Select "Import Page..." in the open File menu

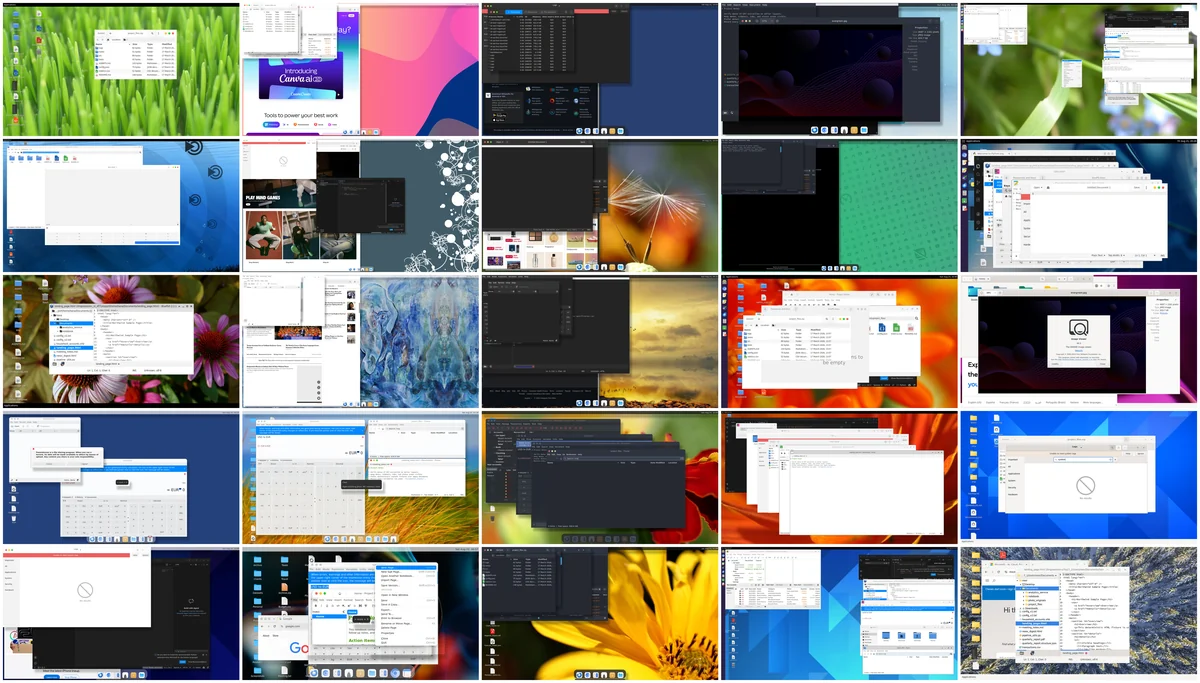click(407, 580)
